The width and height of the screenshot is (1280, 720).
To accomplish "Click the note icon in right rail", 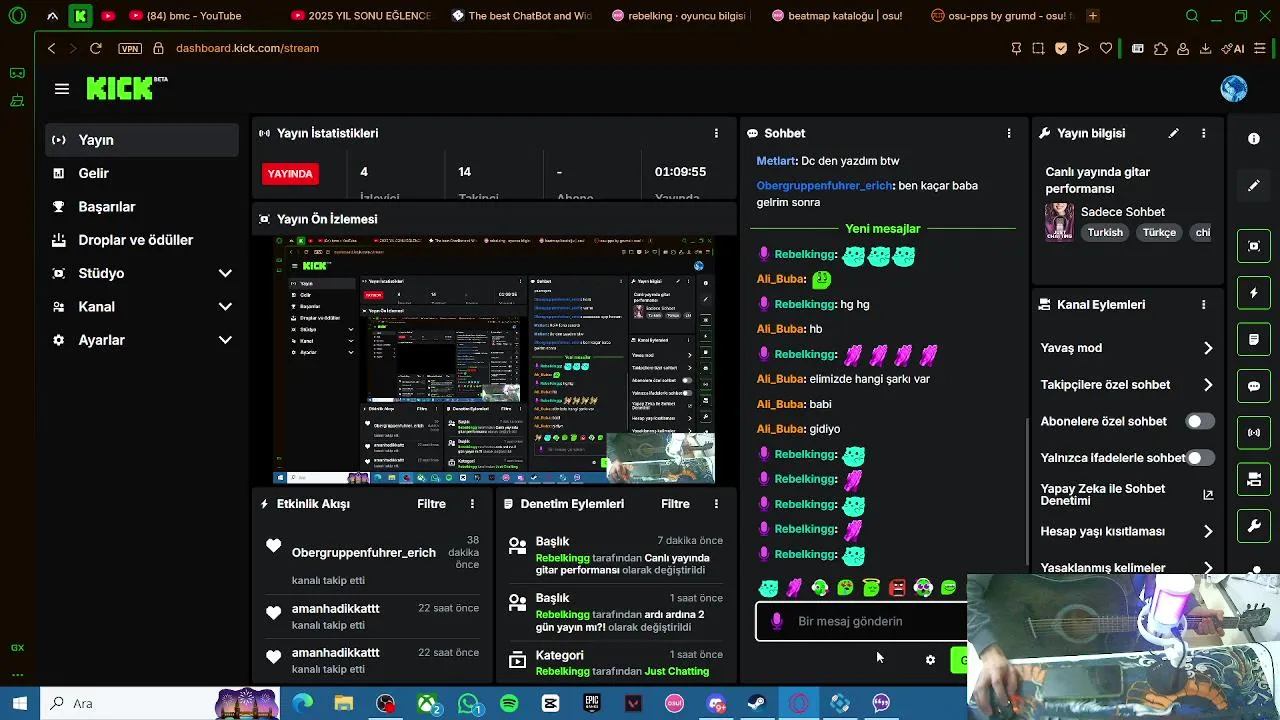I will pyautogui.click(x=1254, y=340).
